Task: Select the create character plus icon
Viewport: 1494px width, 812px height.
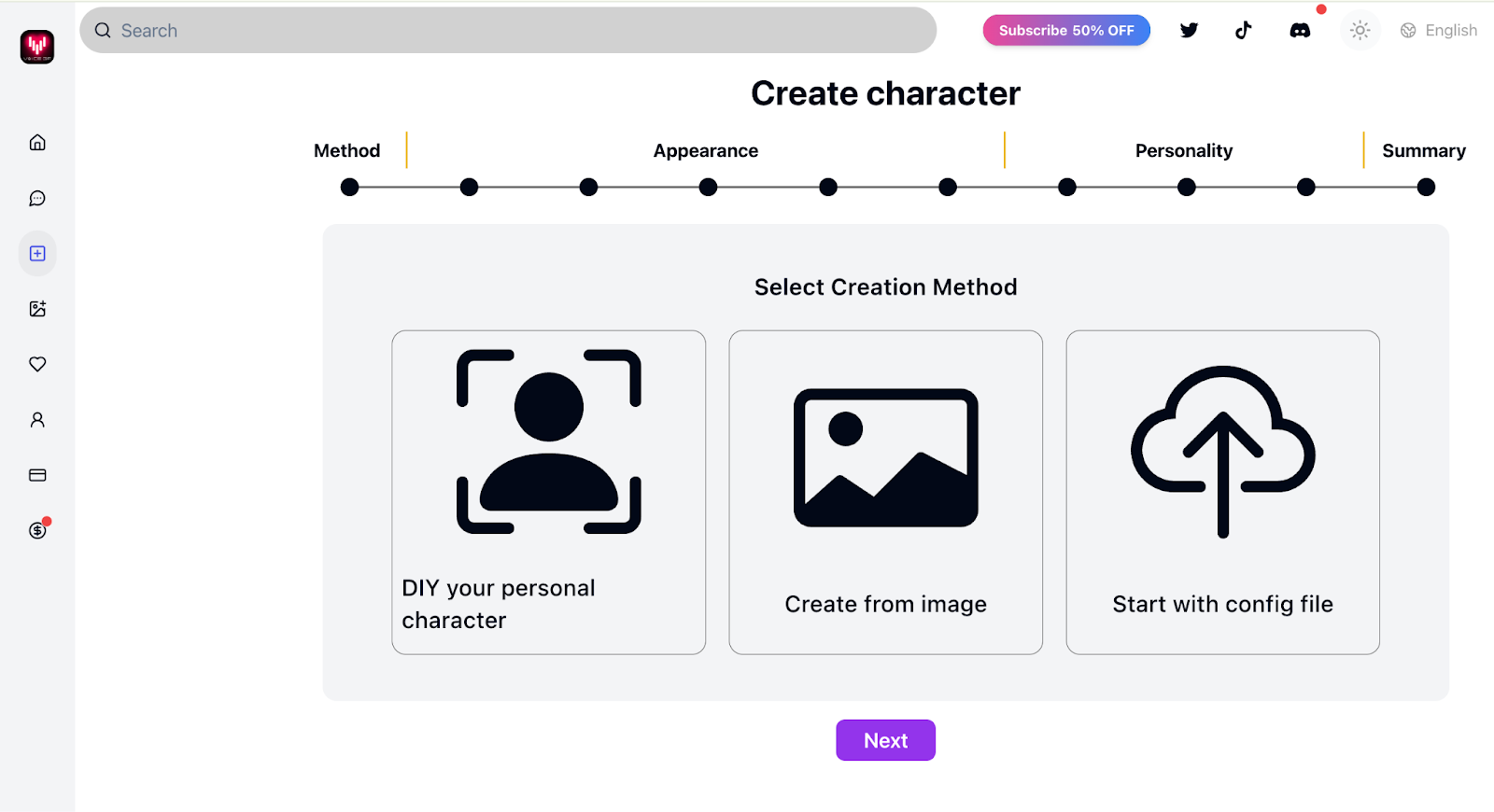Action: tap(37, 254)
